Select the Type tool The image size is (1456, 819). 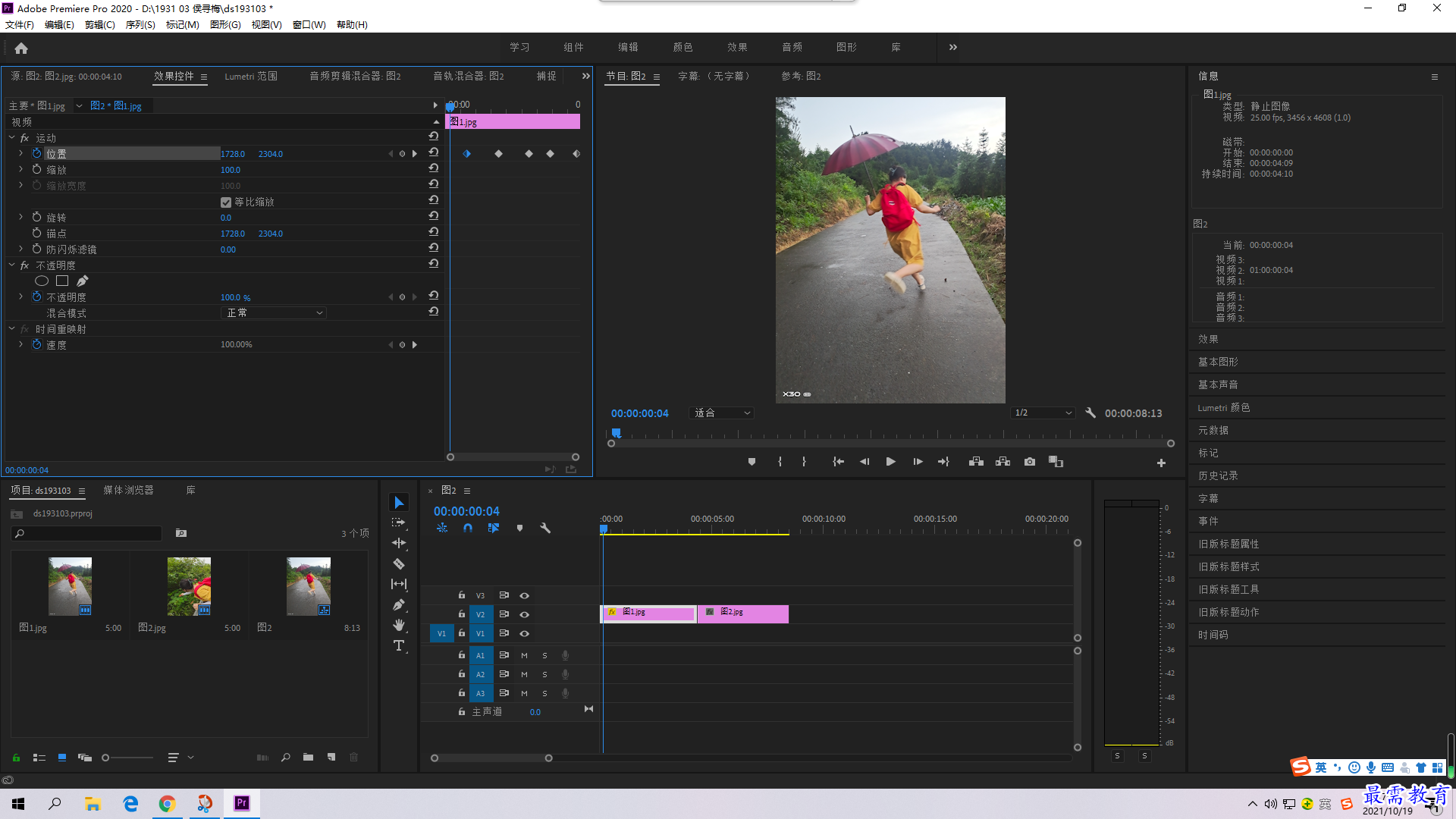pos(399,645)
